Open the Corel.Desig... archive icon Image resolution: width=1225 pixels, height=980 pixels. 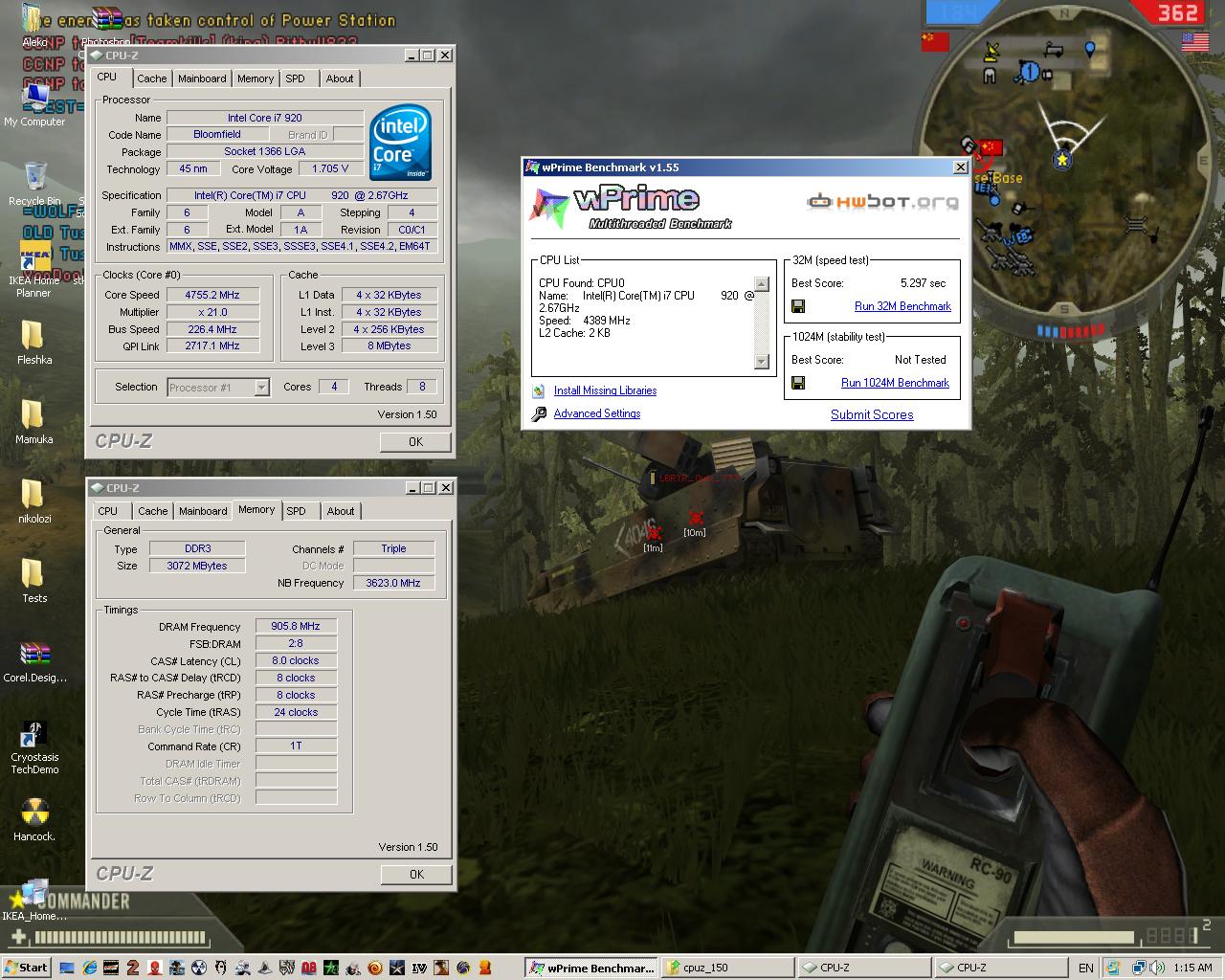[34, 661]
